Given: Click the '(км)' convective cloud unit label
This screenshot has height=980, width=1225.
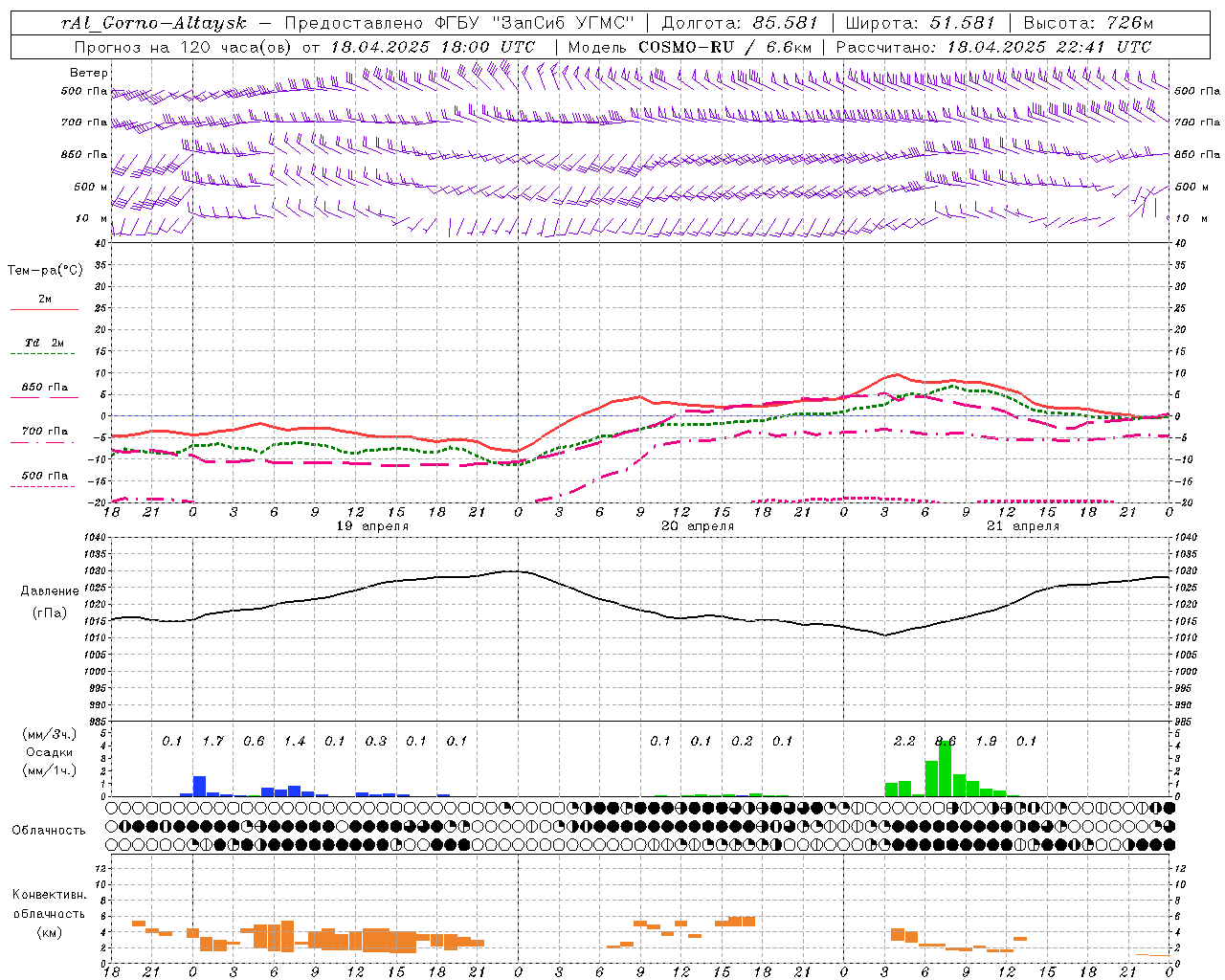Looking at the screenshot, I should [50, 932].
